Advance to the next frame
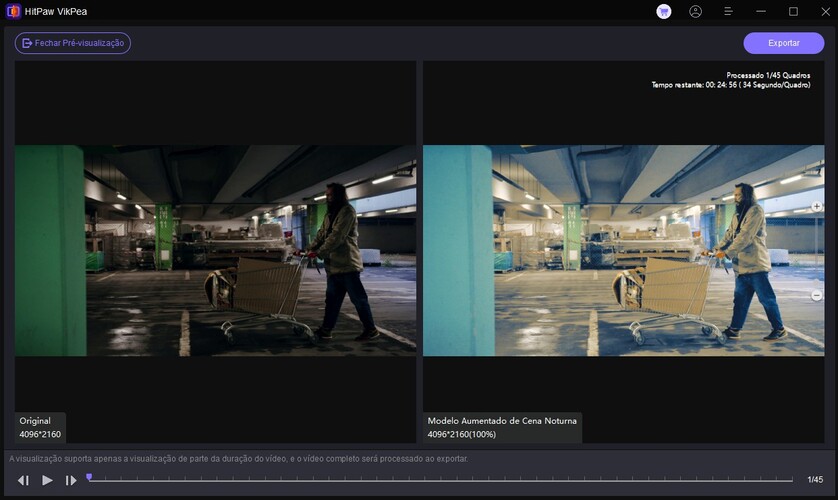The image size is (838, 500). [71, 481]
